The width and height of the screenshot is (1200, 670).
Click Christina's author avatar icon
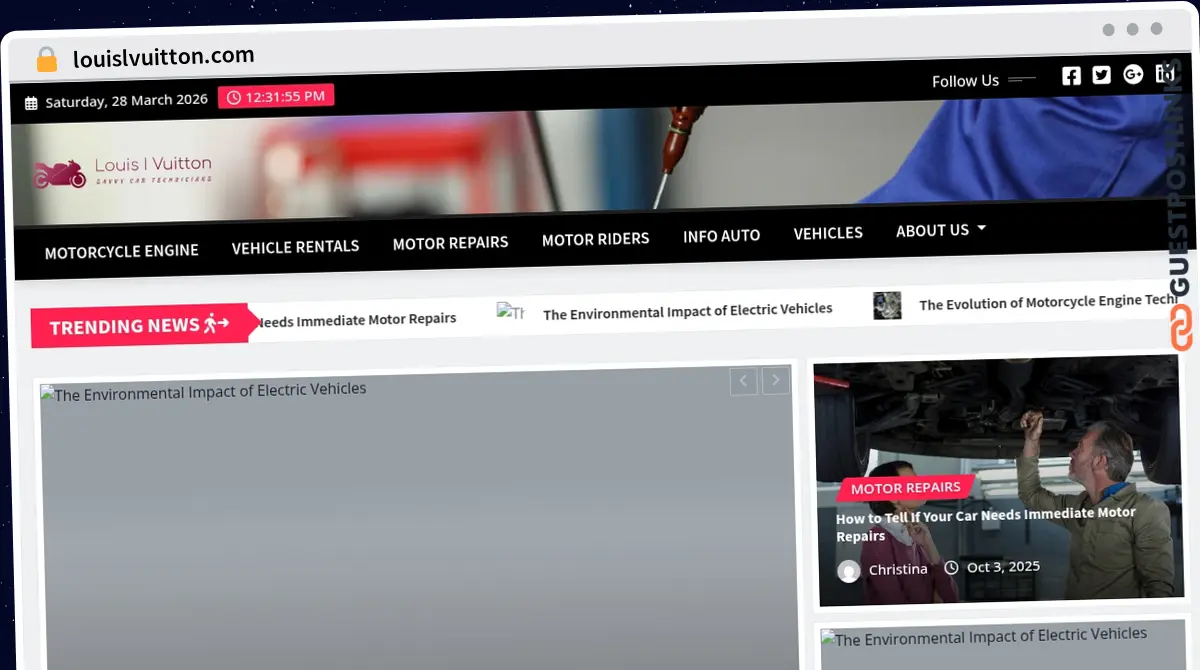(x=849, y=570)
